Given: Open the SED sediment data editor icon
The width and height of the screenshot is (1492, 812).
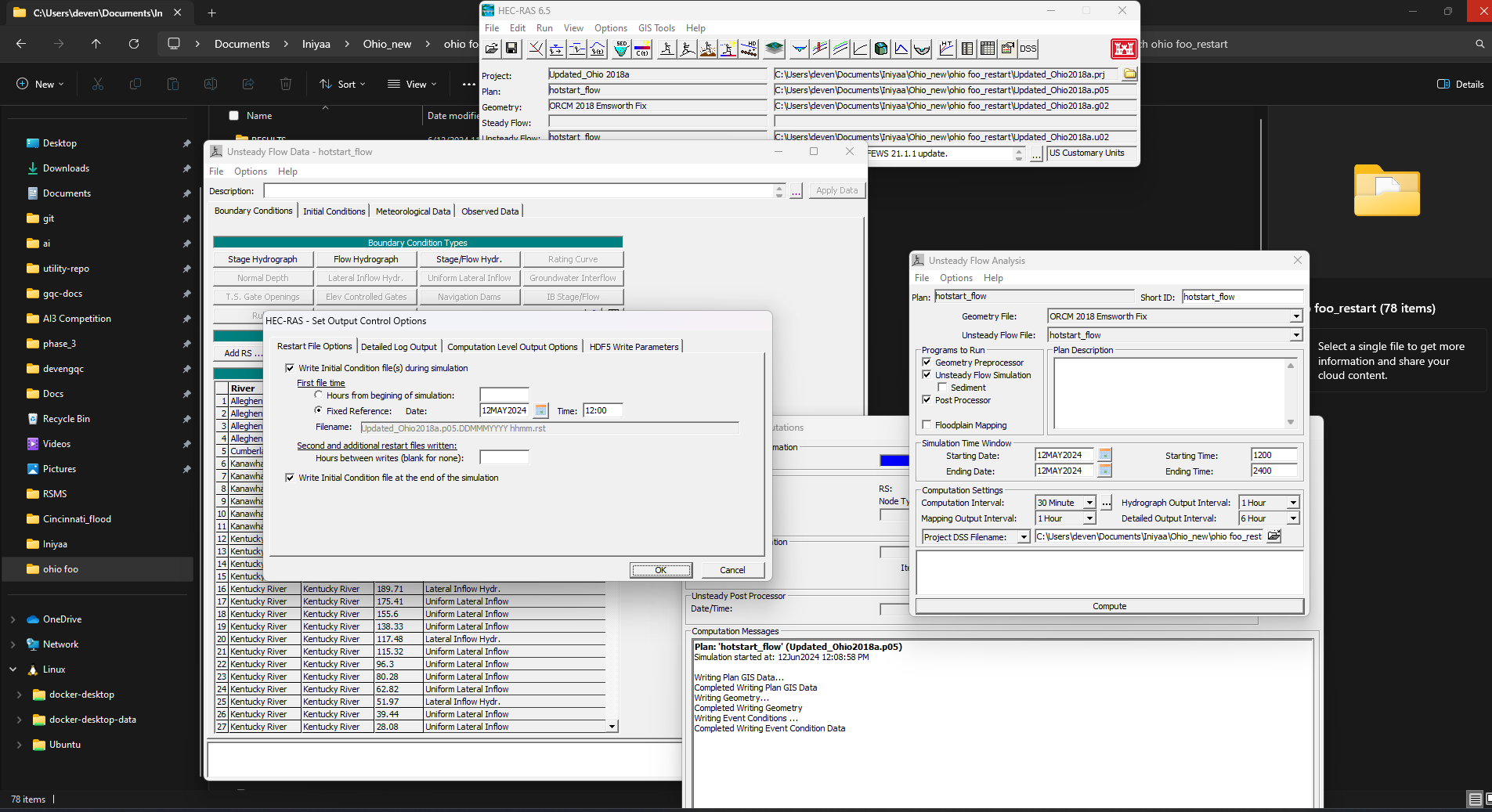Looking at the screenshot, I should point(621,49).
